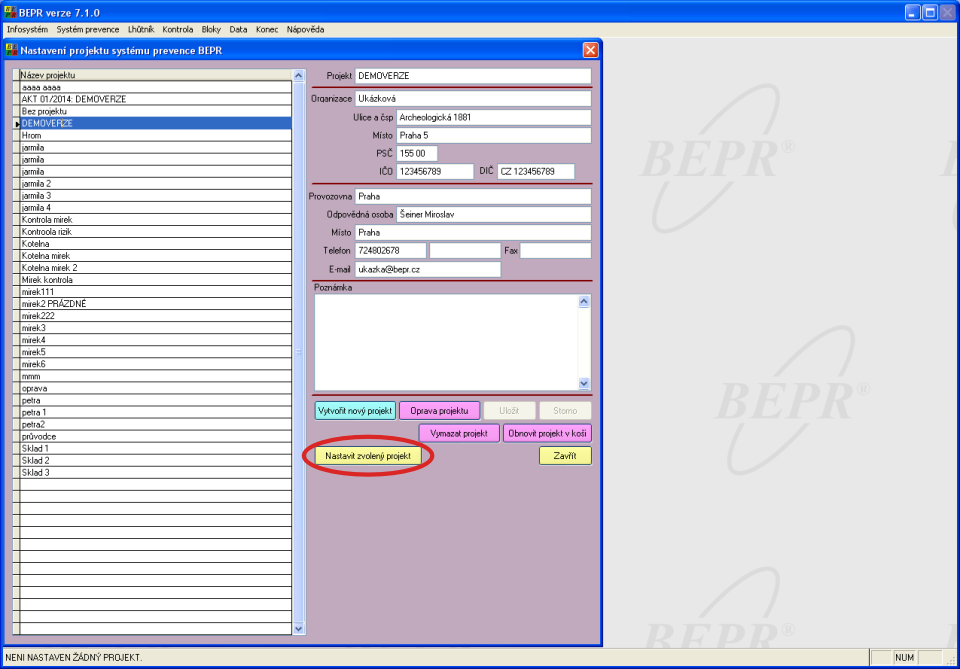The height and width of the screenshot is (669, 960).
Task: Click the icon in the Nastavení projektu title bar
Action: (x=12, y=50)
